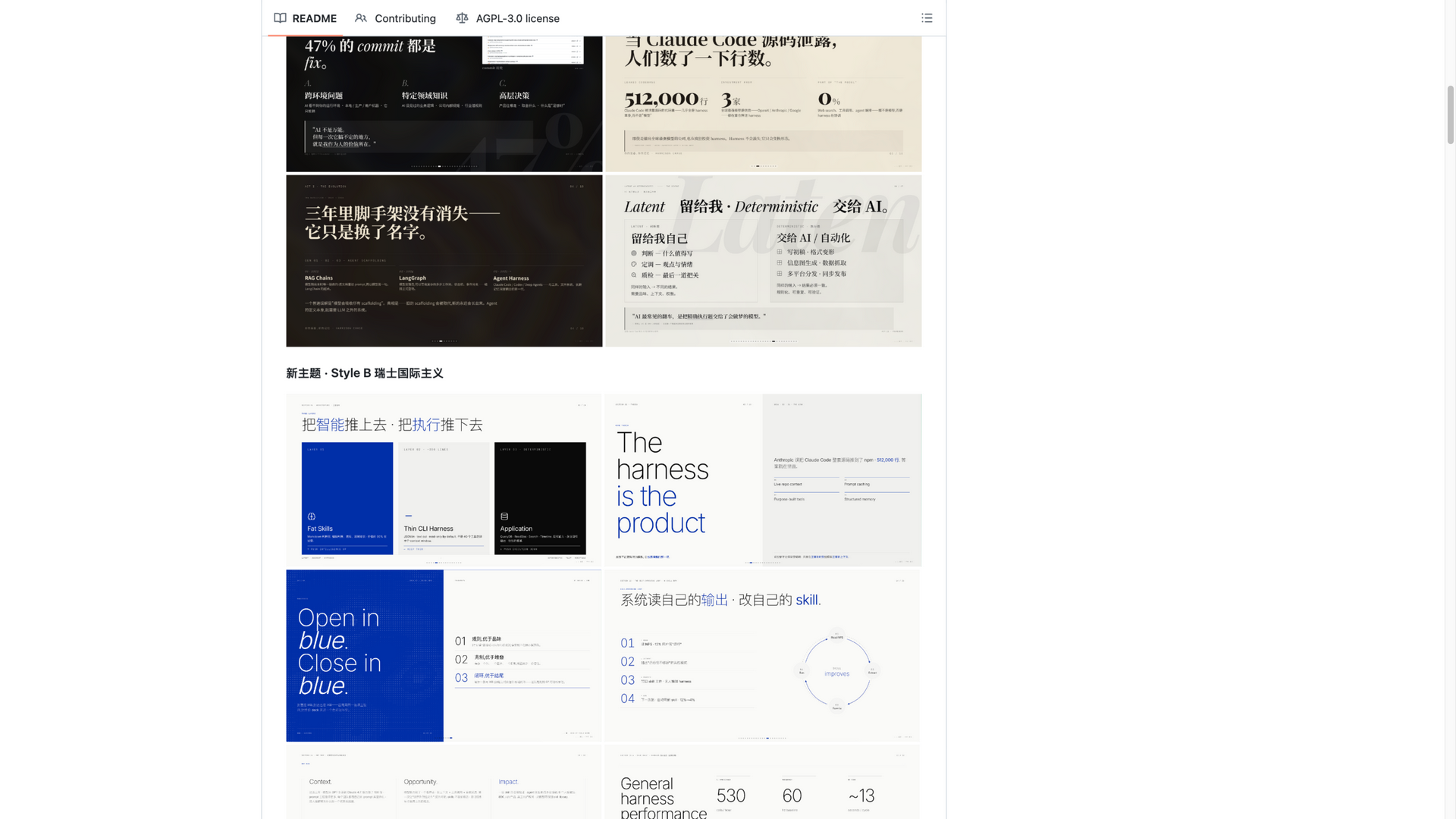Open 'Open in blue. Close in blue.' slide image
Image resolution: width=1456 pixels, height=819 pixels.
pos(444,656)
